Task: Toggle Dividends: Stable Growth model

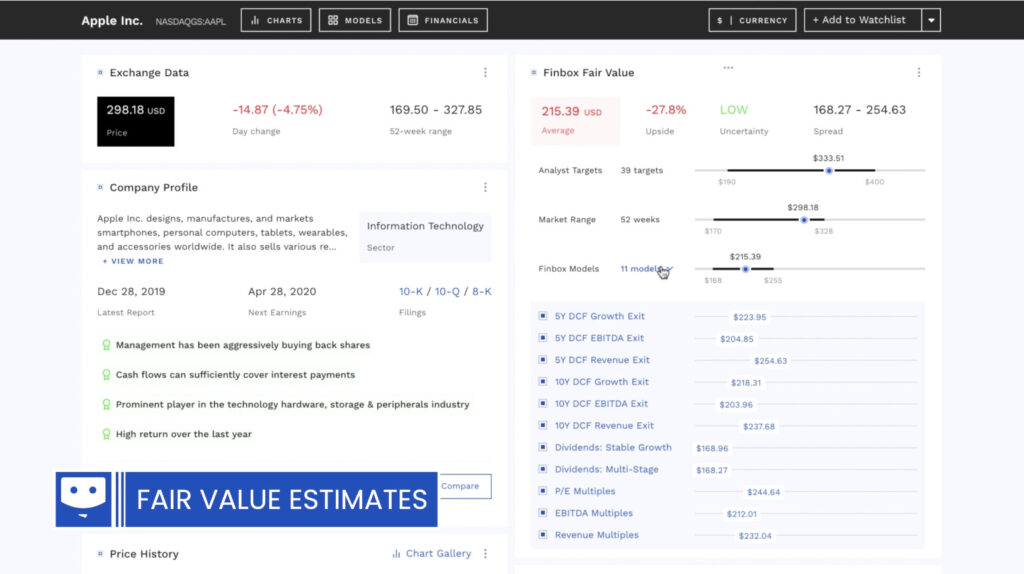Action: 543,447
